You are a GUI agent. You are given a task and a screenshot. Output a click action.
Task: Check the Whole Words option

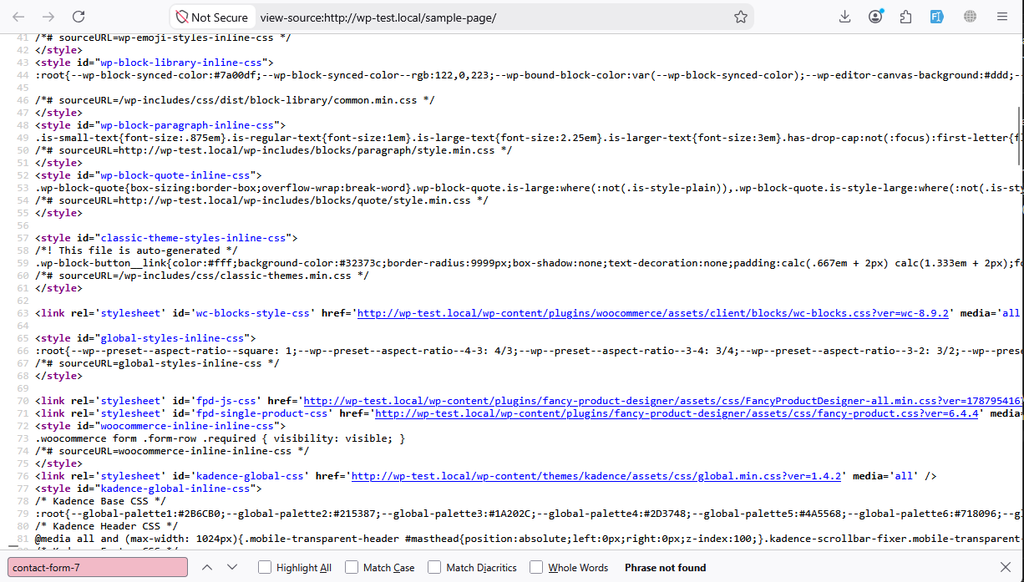[536, 567]
